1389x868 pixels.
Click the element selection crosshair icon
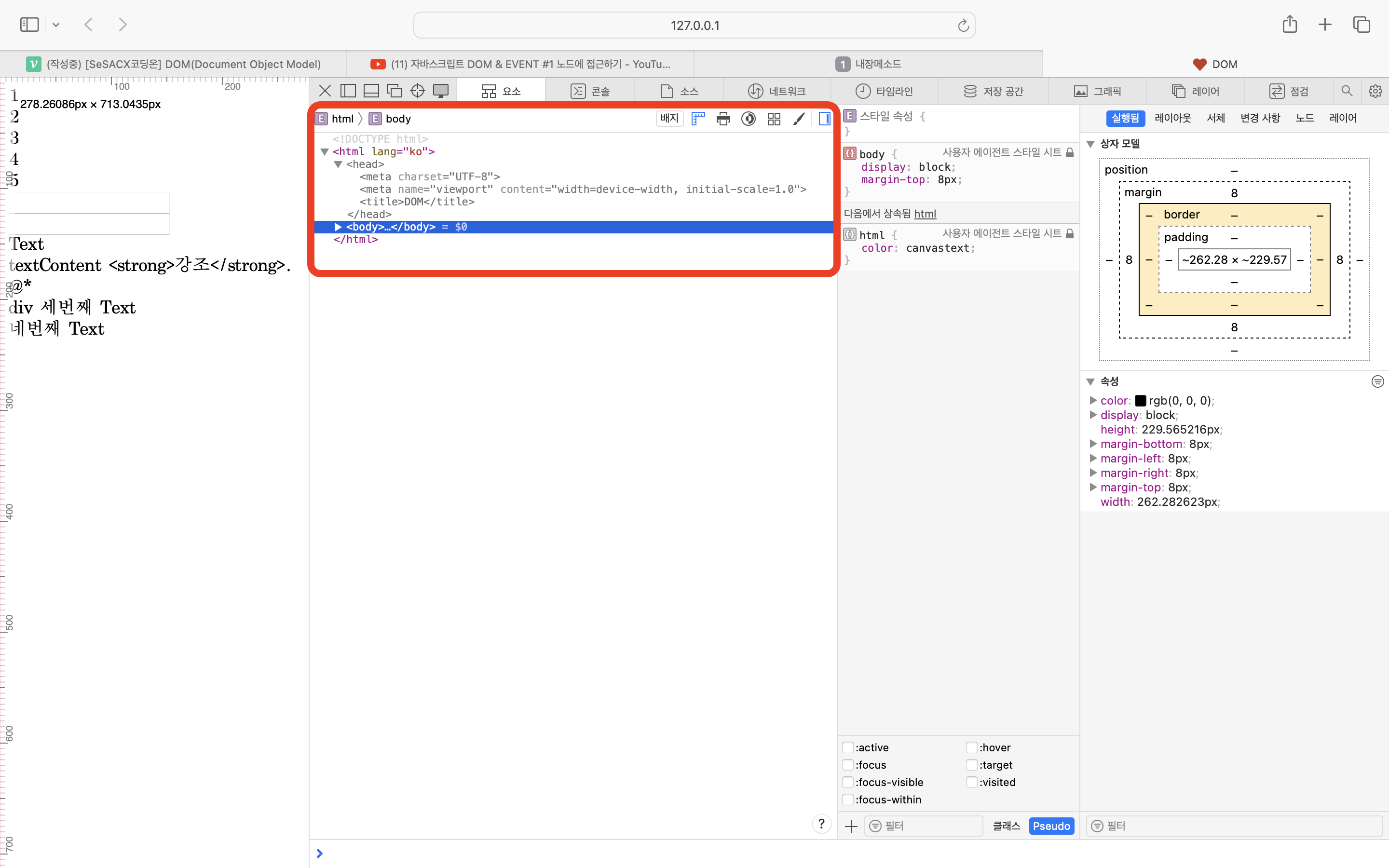coord(417,91)
